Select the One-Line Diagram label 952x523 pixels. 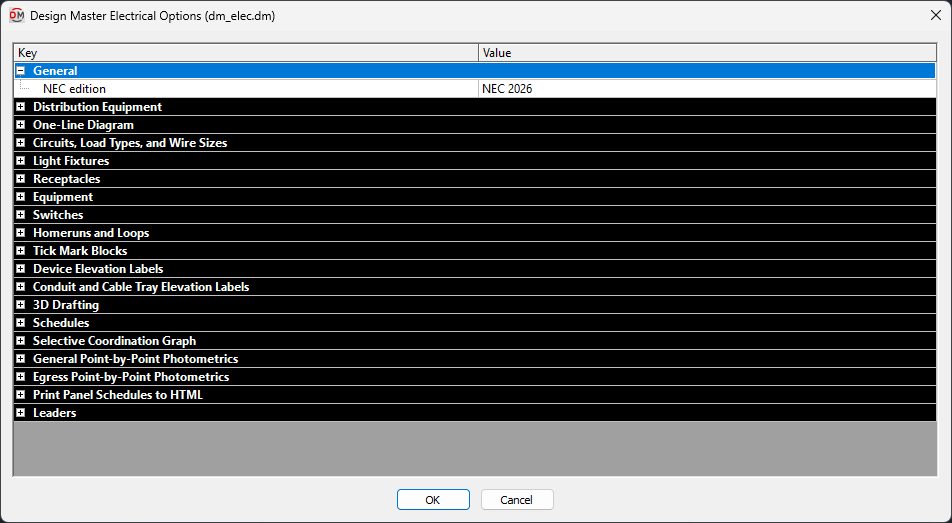coord(83,125)
